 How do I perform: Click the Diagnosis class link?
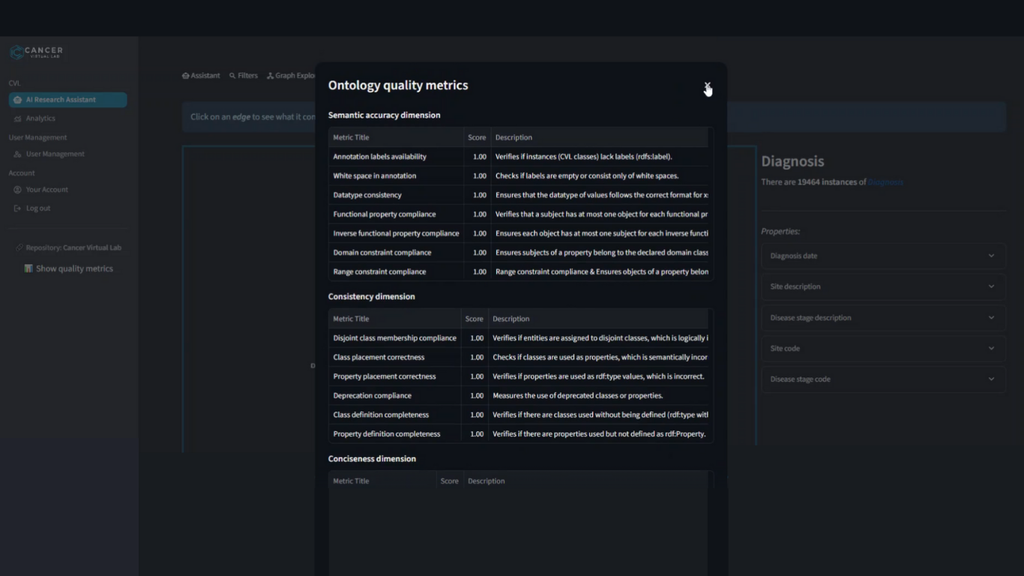pyautogui.click(x=885, y=182)
